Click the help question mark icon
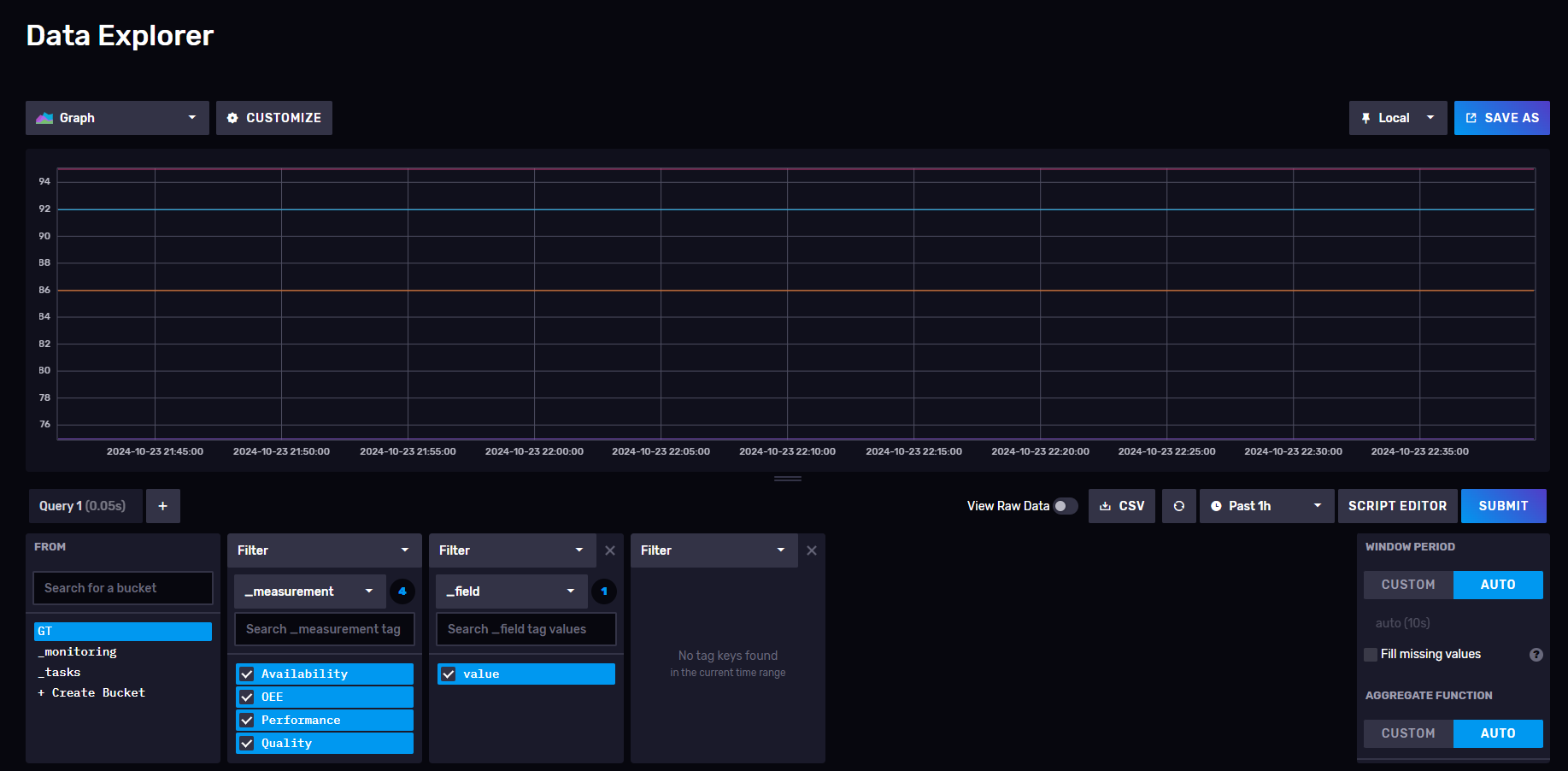The width and height of the screenshot is (1568, 771). coord(1536,655)
